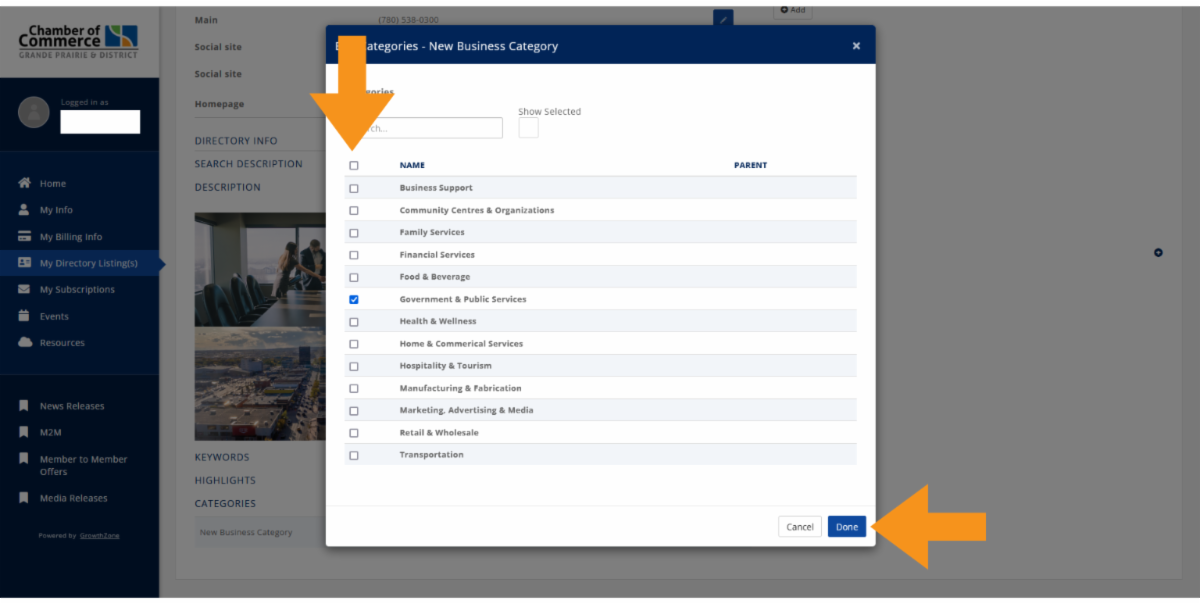Check the Food & Beverage checkbox

(354, 277)
